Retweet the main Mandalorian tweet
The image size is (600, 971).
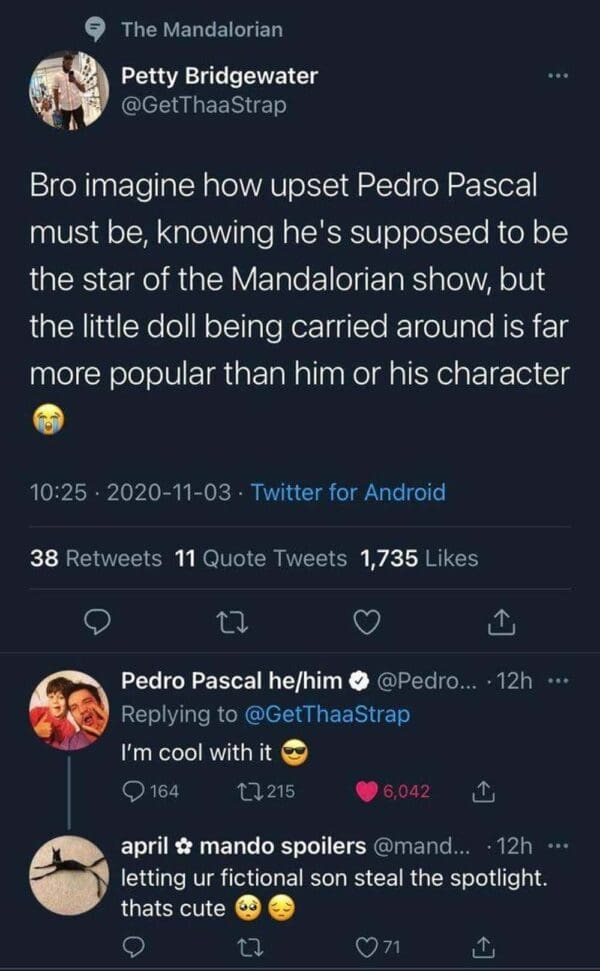point(229,623)
